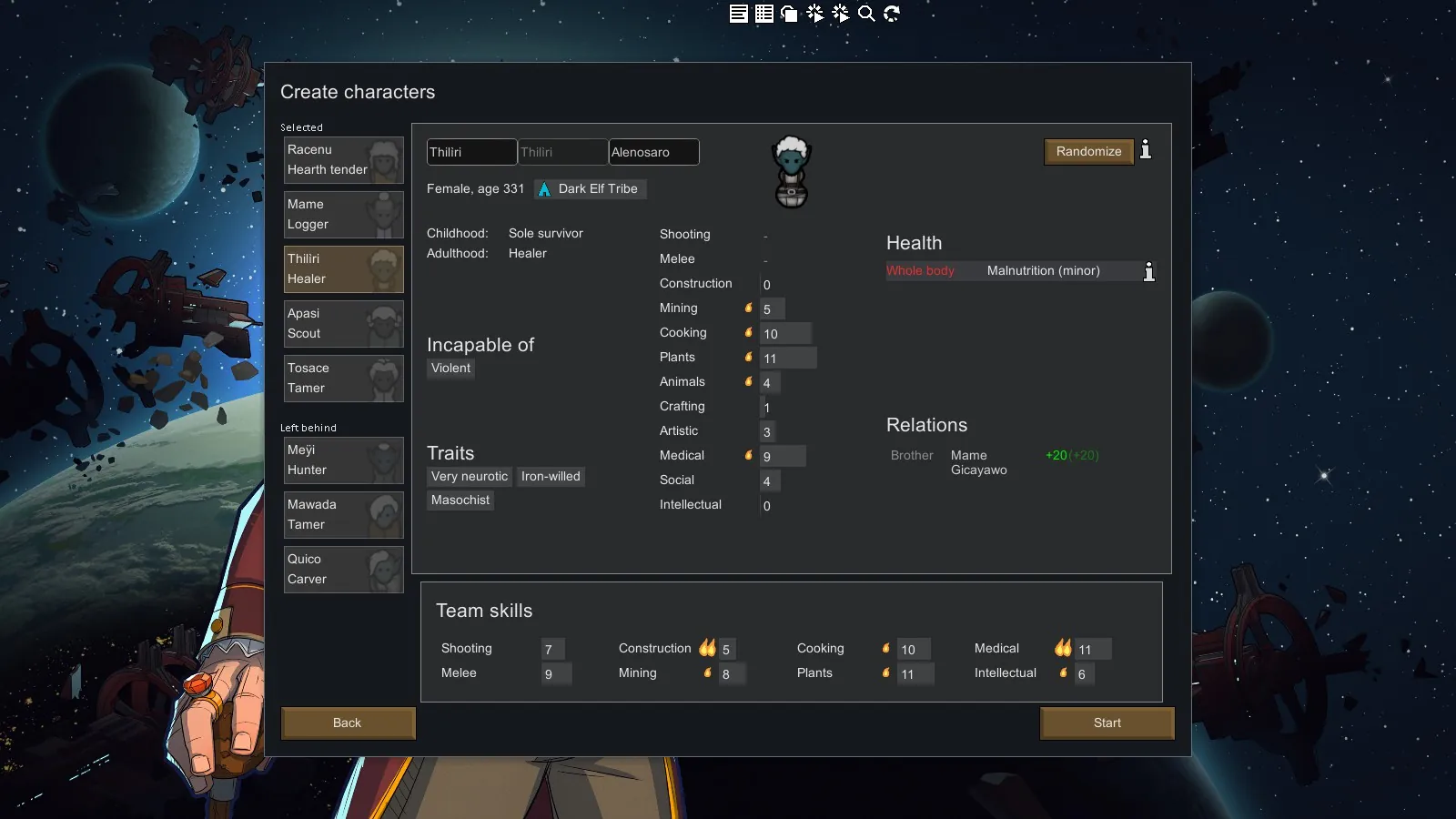This screenshot has width=1456, height=819.
Task: Click the character portrait of Thiliri
Action: pos(791,172)
